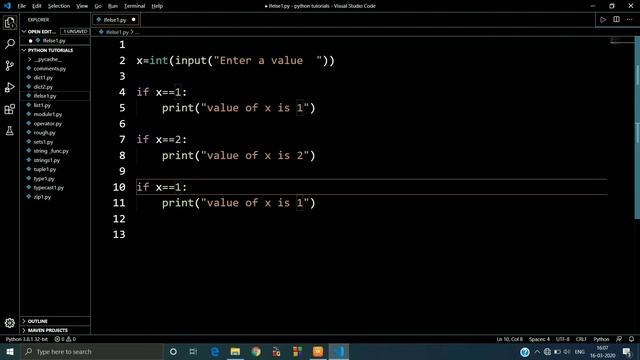This screenshot has height=360, width=640.
Task: Select Python 3.8.1 32-bit interpreter
Action: pyautogui.click(x=27, y=339)
